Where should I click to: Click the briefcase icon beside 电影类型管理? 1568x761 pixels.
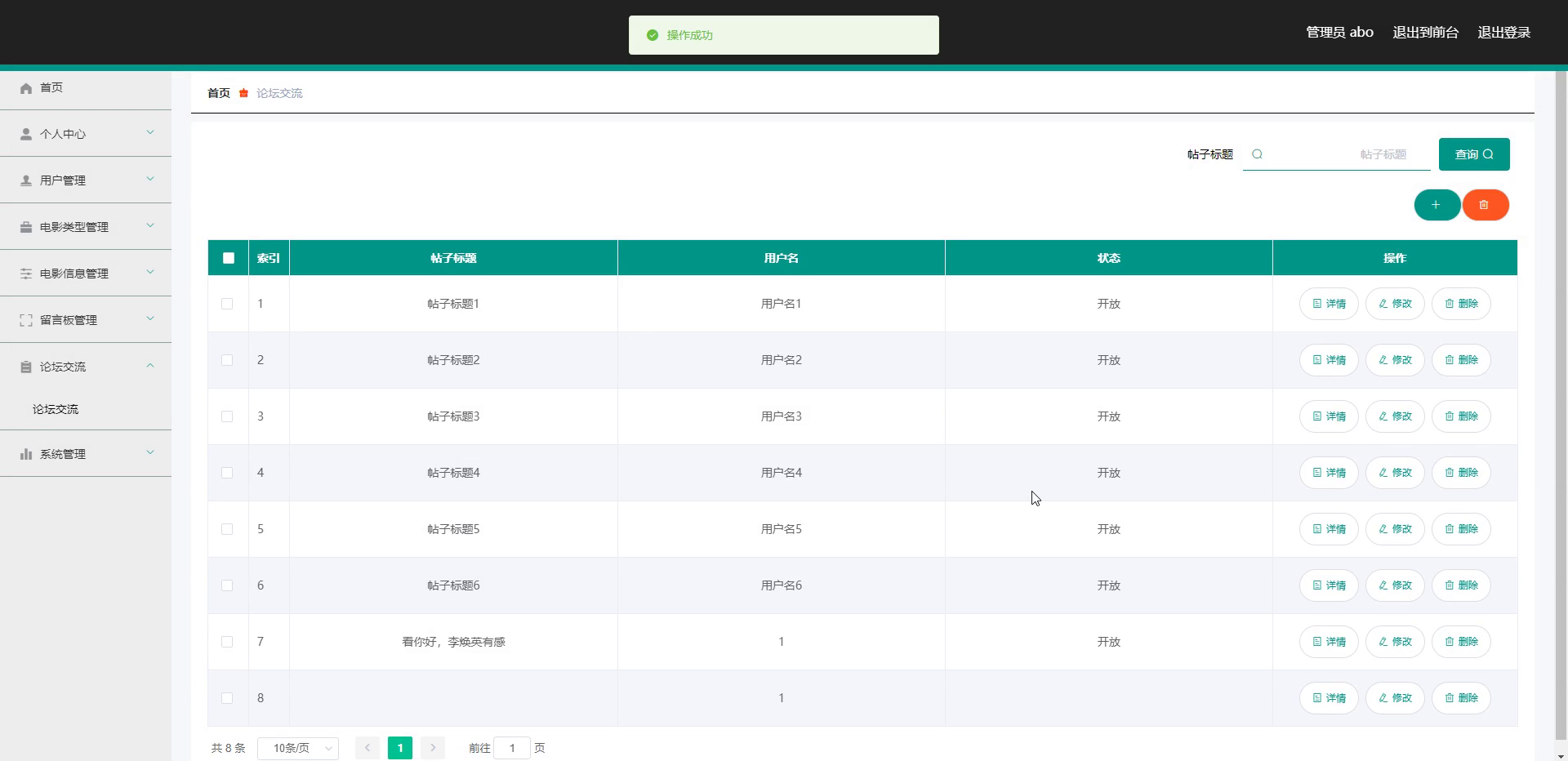point(26,227)
